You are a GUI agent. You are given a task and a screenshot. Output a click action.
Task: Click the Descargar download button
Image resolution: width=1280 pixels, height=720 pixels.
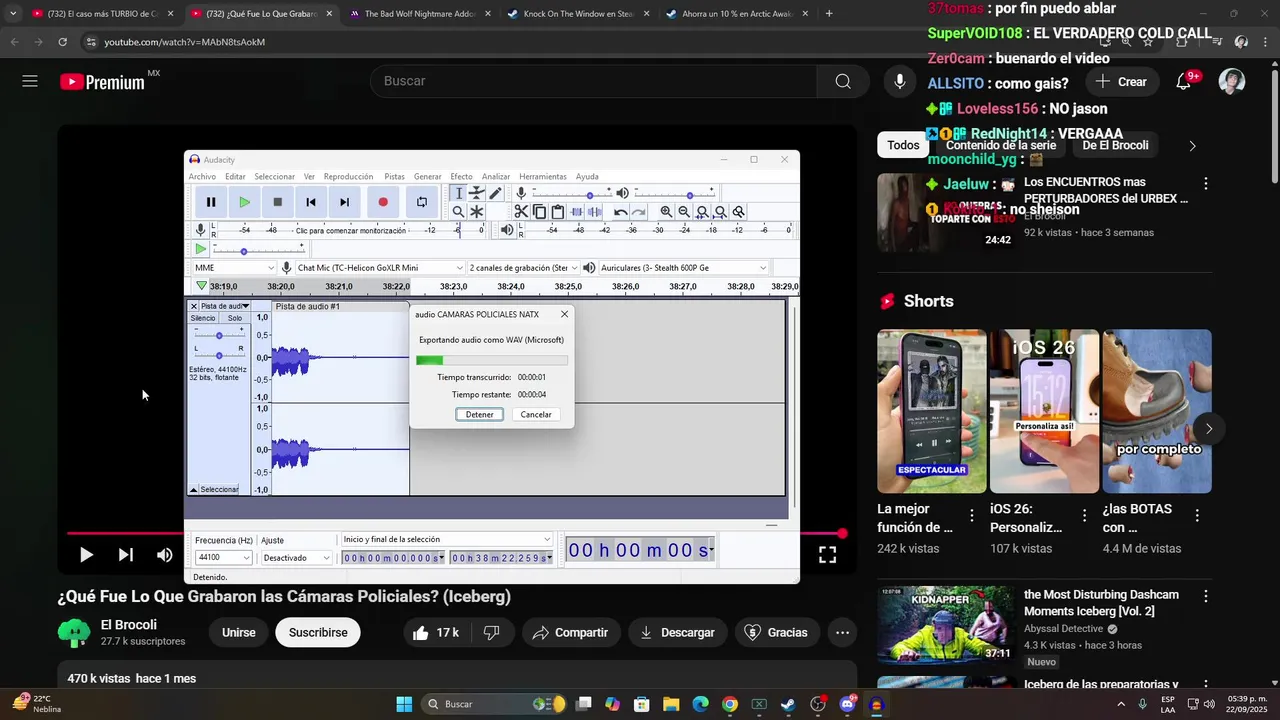click(x=678, y=633)
